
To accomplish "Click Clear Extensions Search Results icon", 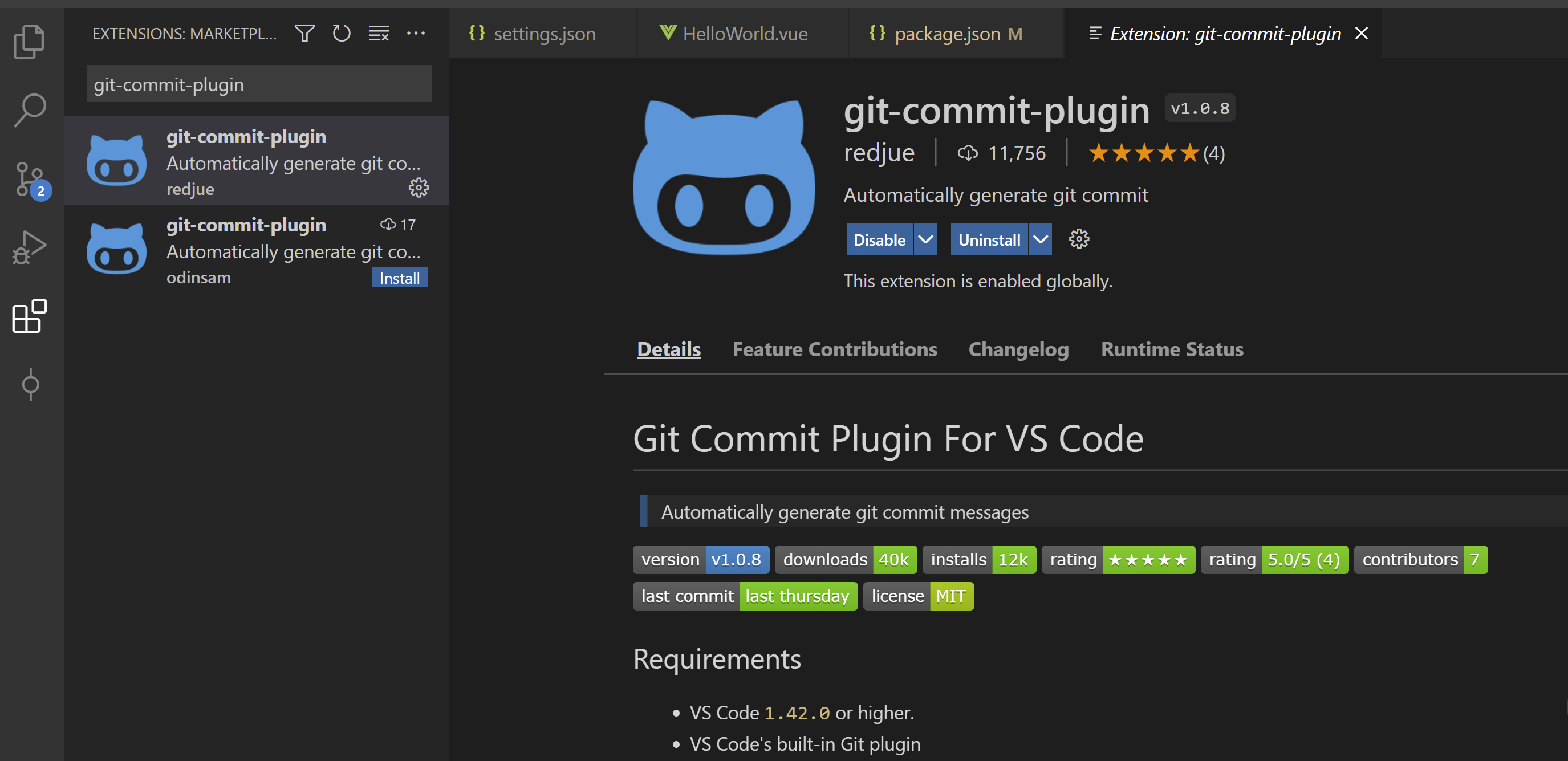I will (x=379, y=33).
